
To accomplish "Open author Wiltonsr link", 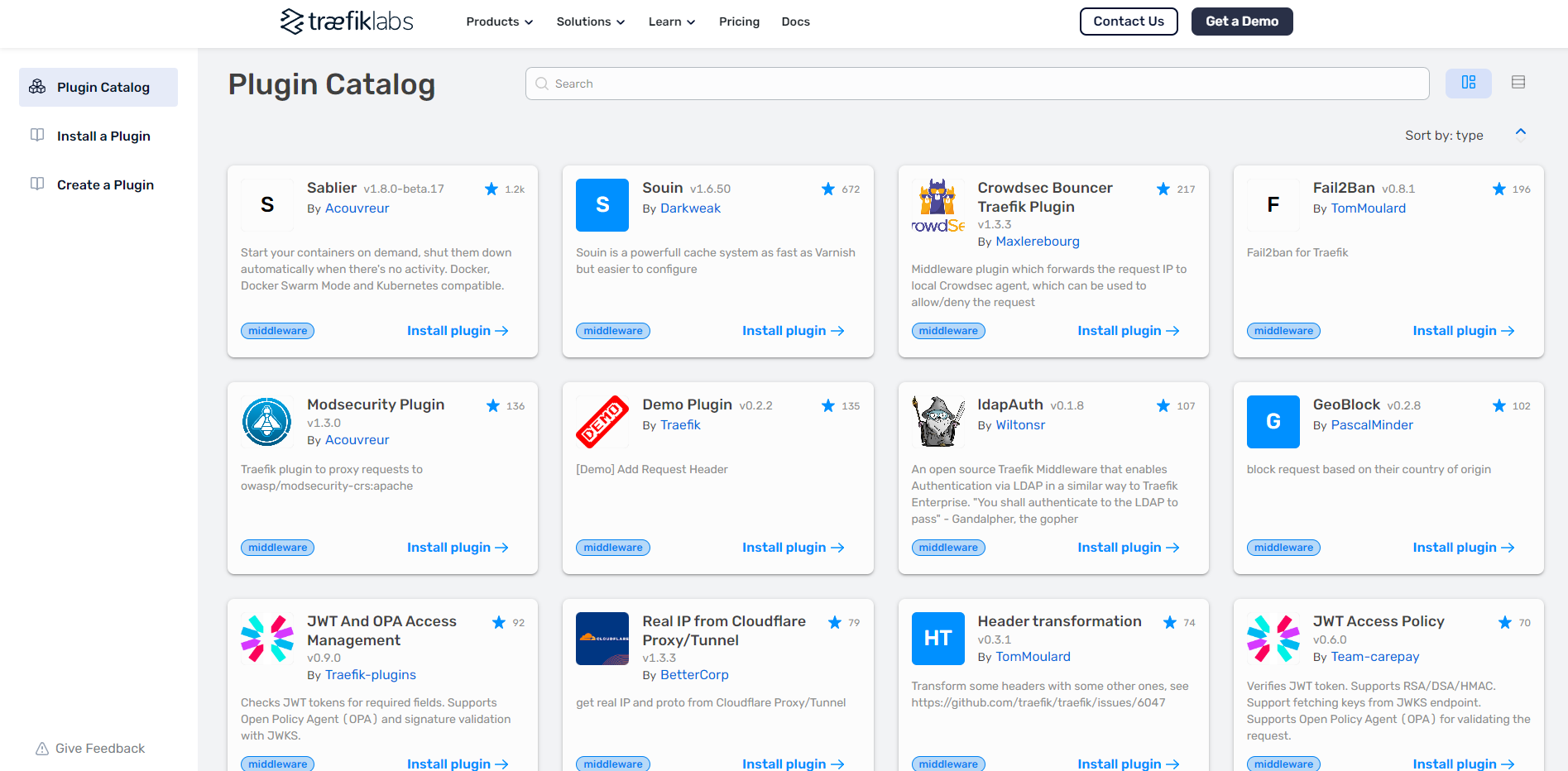I will pyautogui.click(x=1020, y=425).
